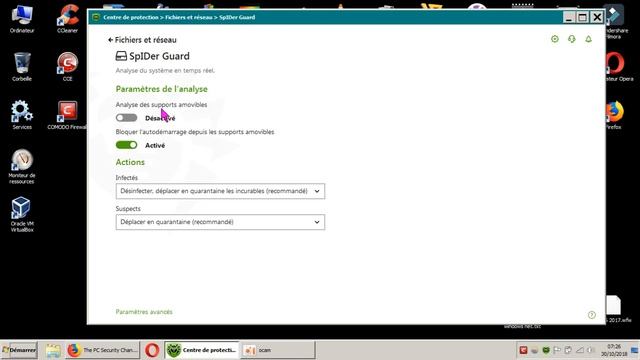Click the Actions section heading
This screenshot has width=640, height=360.
pos(130,162)
